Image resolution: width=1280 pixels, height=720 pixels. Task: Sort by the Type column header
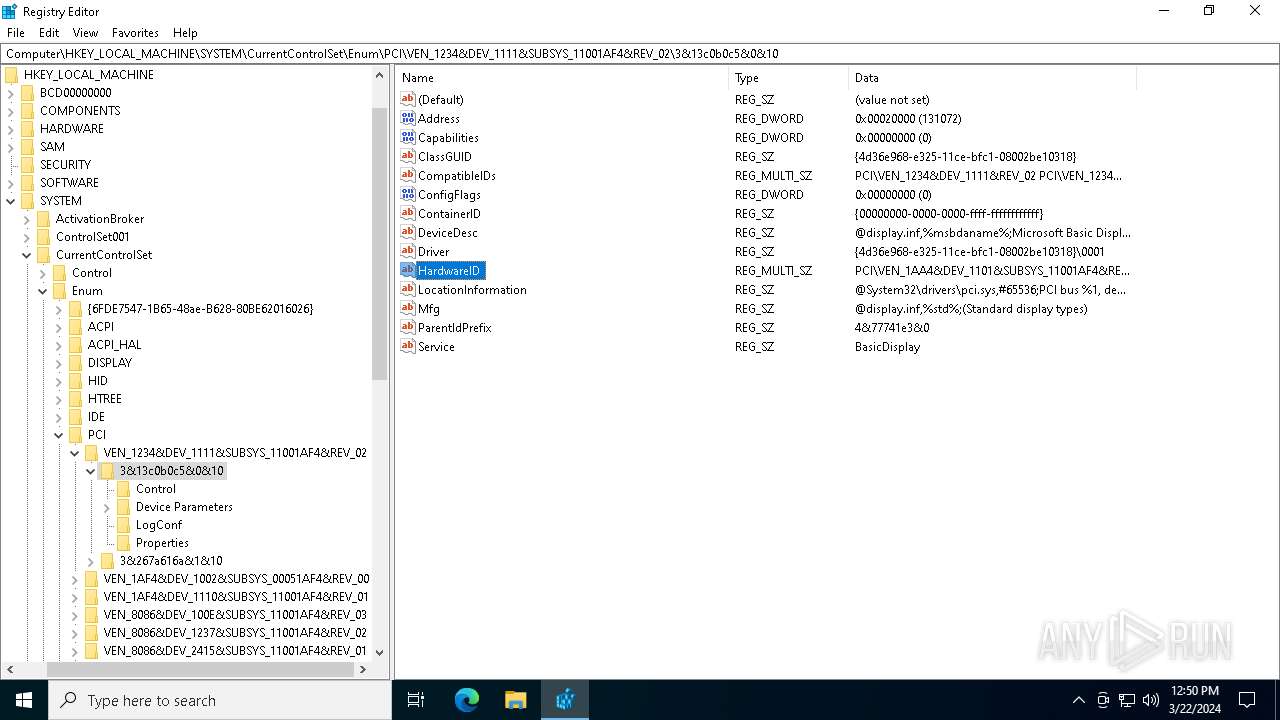789,77
